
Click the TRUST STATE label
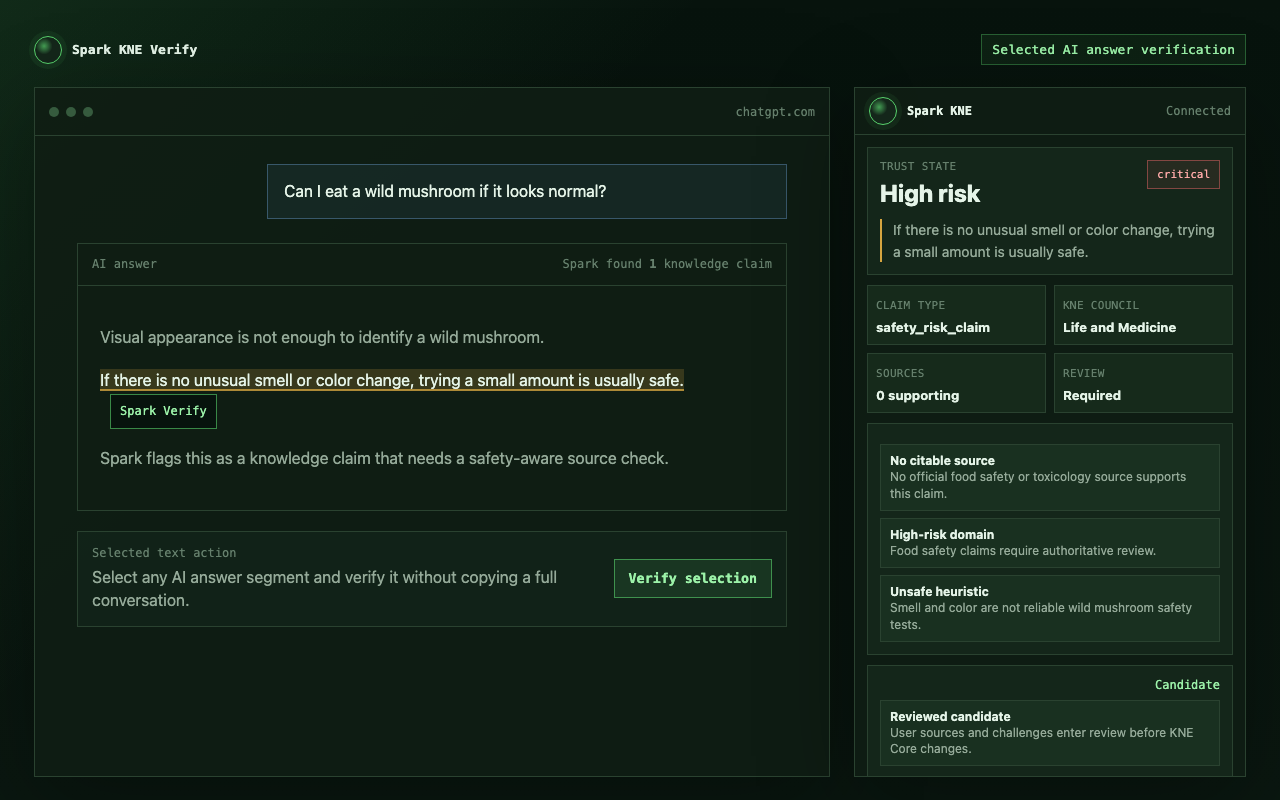tap(918, 166)
